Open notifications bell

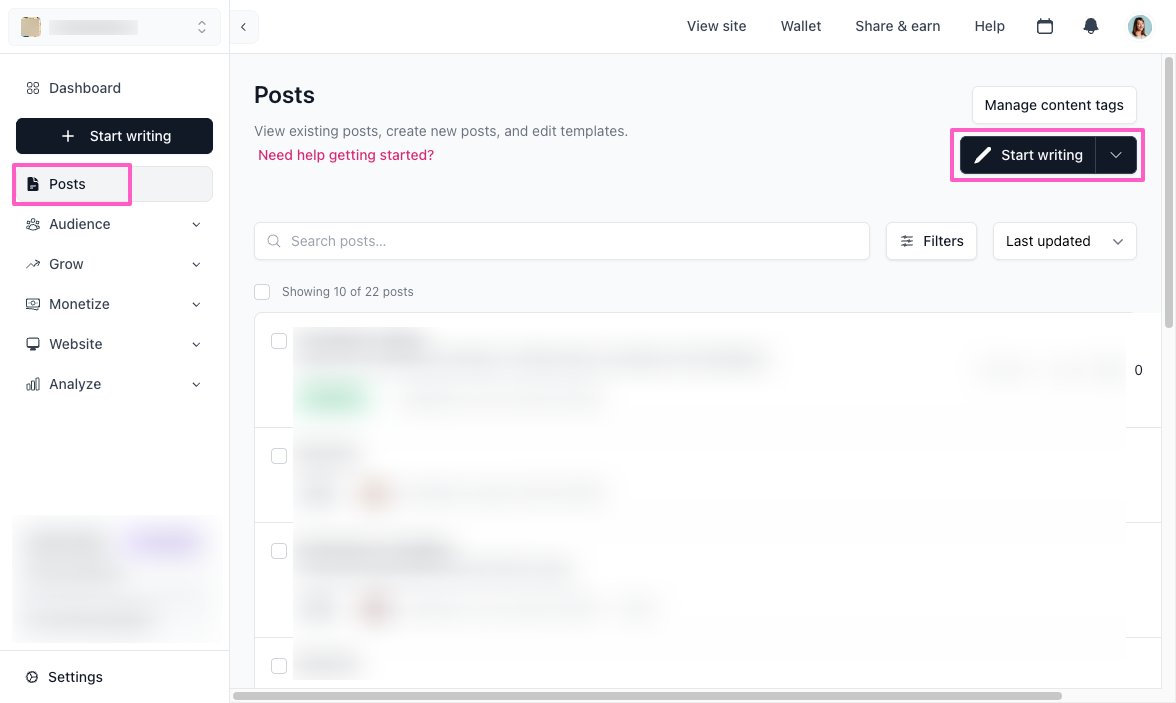coord(1091,26)
